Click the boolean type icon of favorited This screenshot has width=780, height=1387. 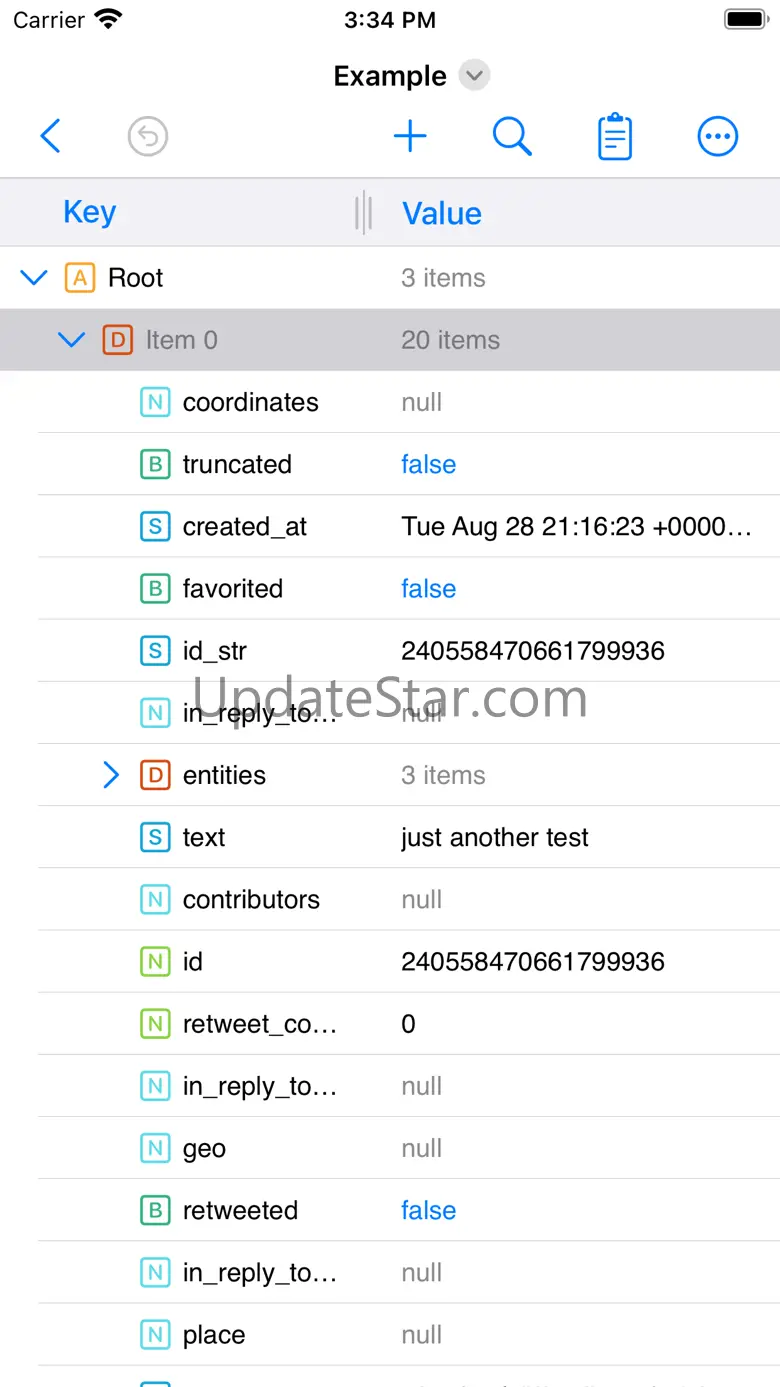pos(155,589)
